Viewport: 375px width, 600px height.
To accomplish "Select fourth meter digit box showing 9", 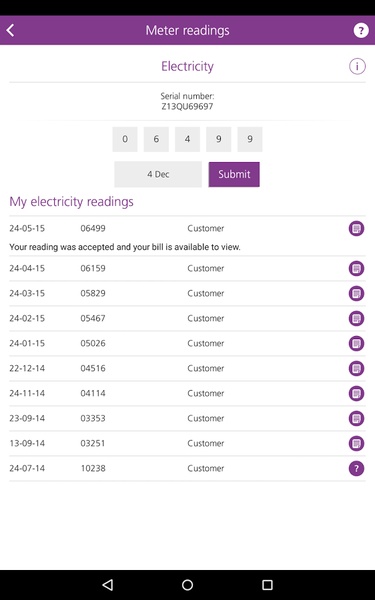I will 218,139.
